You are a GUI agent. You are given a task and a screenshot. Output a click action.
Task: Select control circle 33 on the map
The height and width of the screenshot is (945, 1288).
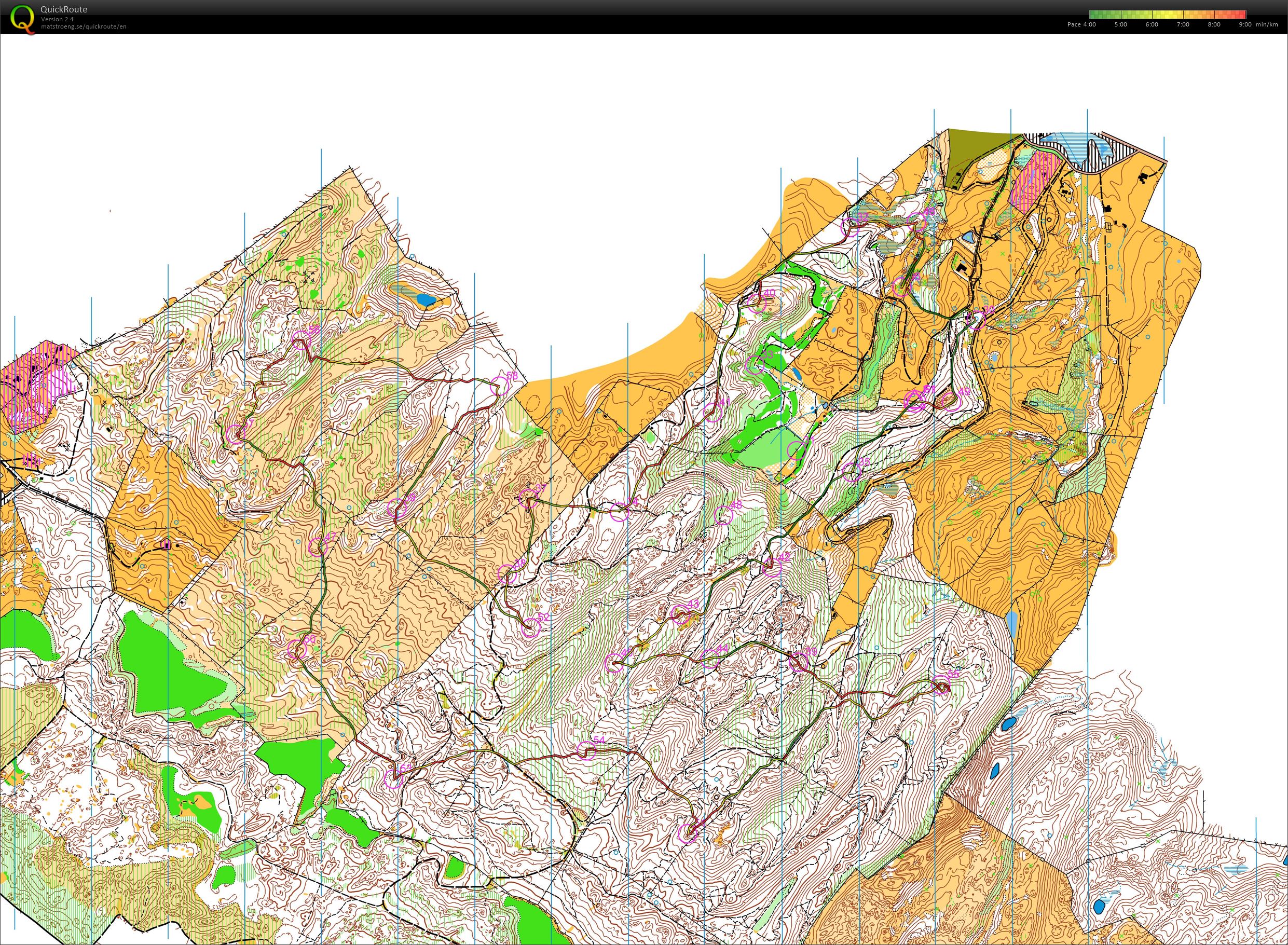(756, 364)
